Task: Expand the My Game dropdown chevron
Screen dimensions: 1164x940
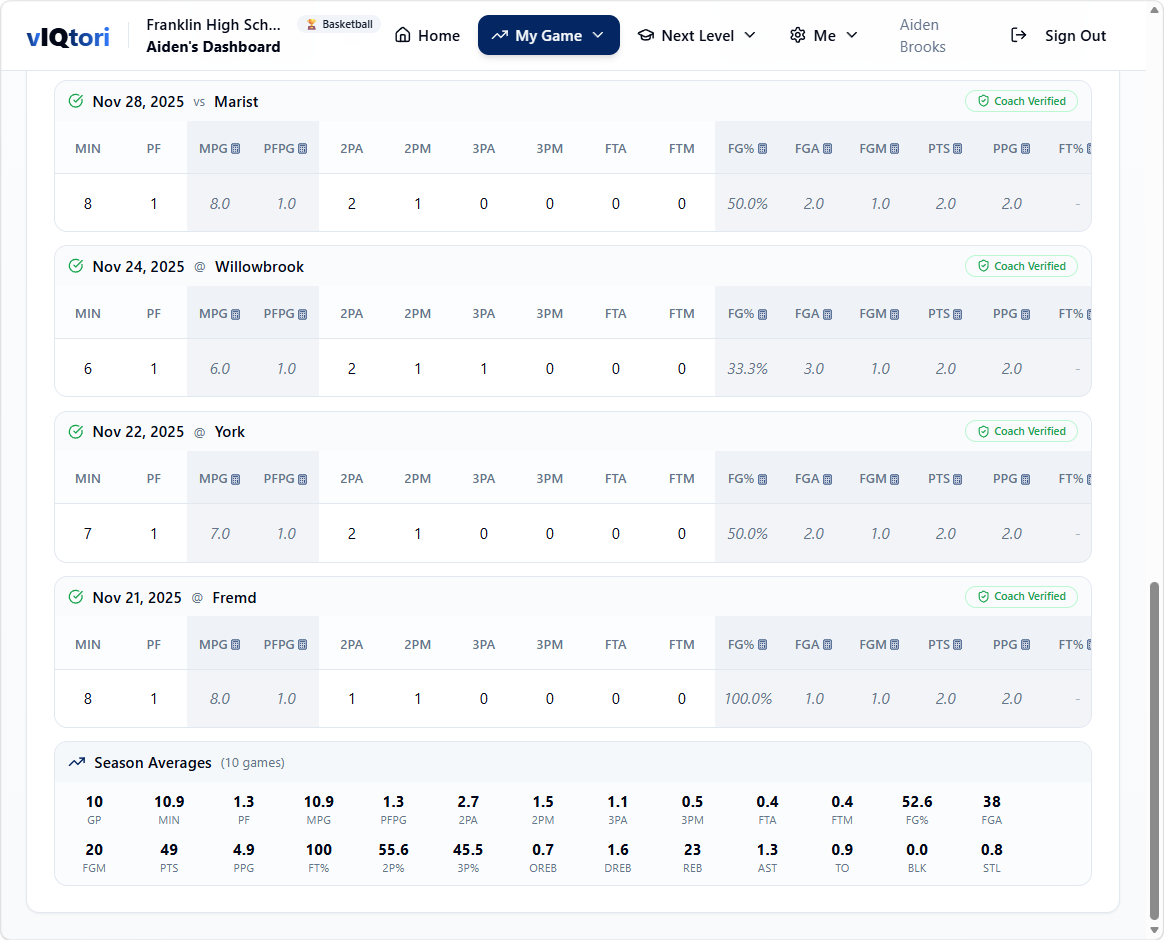Action: [x=598, y=35]
